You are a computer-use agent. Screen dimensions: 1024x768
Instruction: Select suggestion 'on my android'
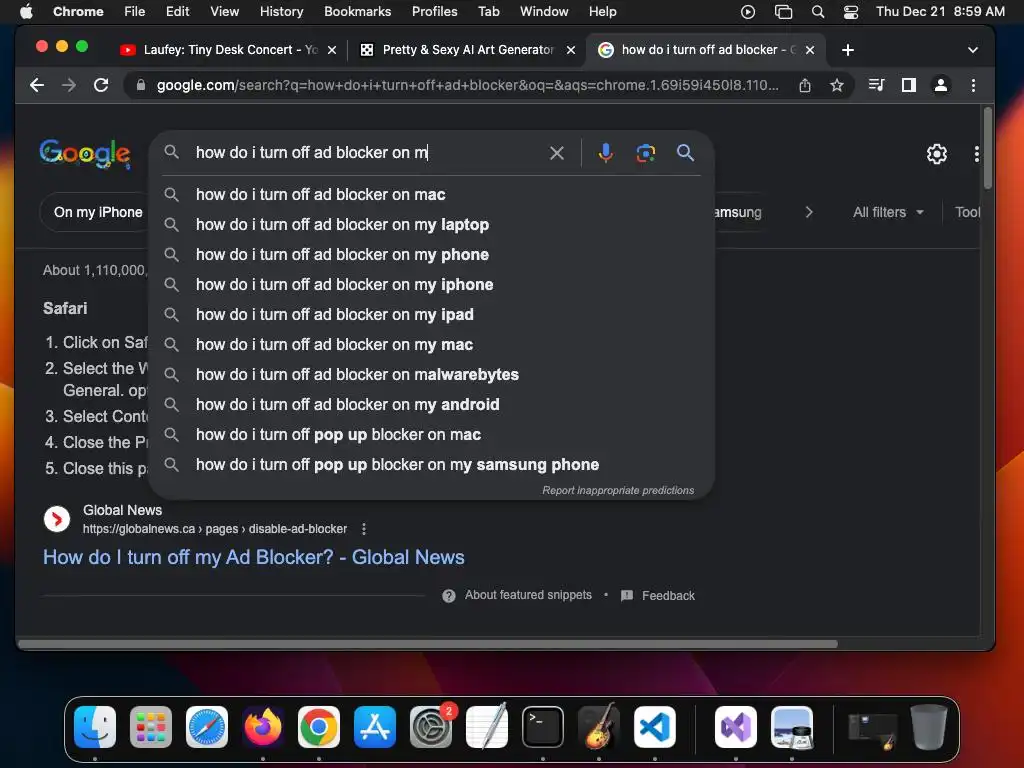tap(431, 405)
